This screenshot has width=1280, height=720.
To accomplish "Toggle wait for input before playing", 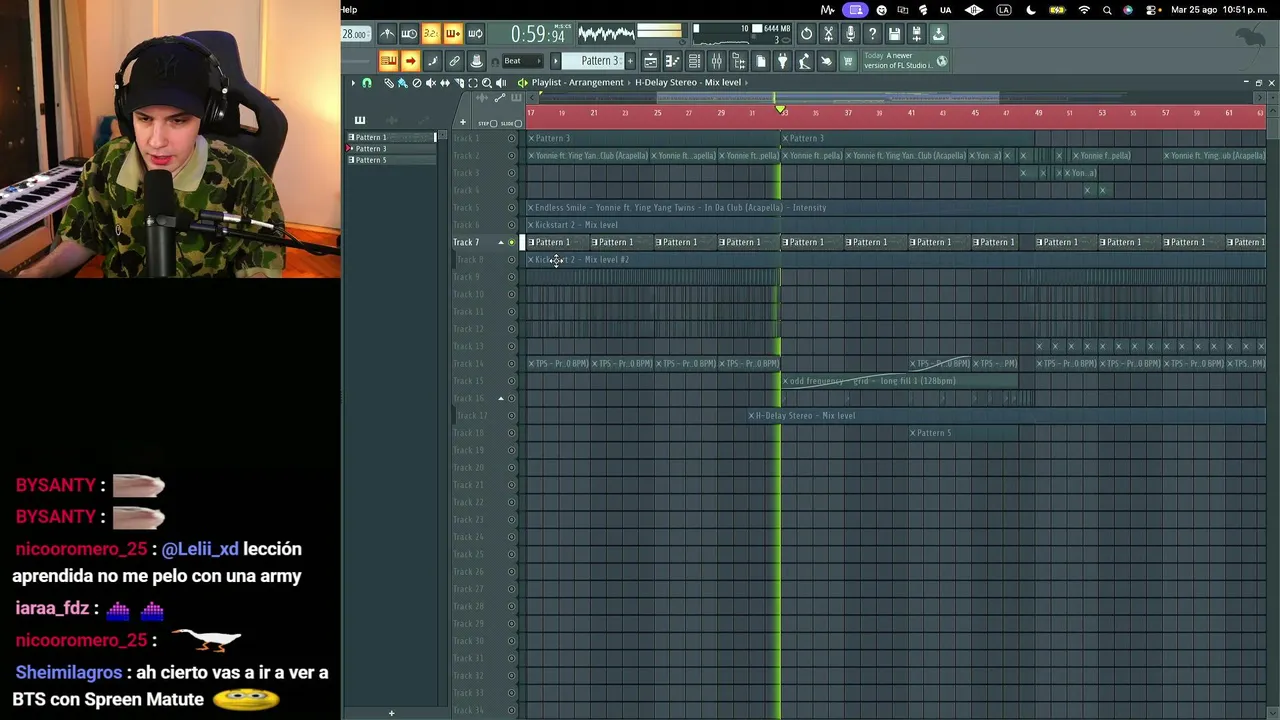I will pyautogui.click(x=409, y=34).
